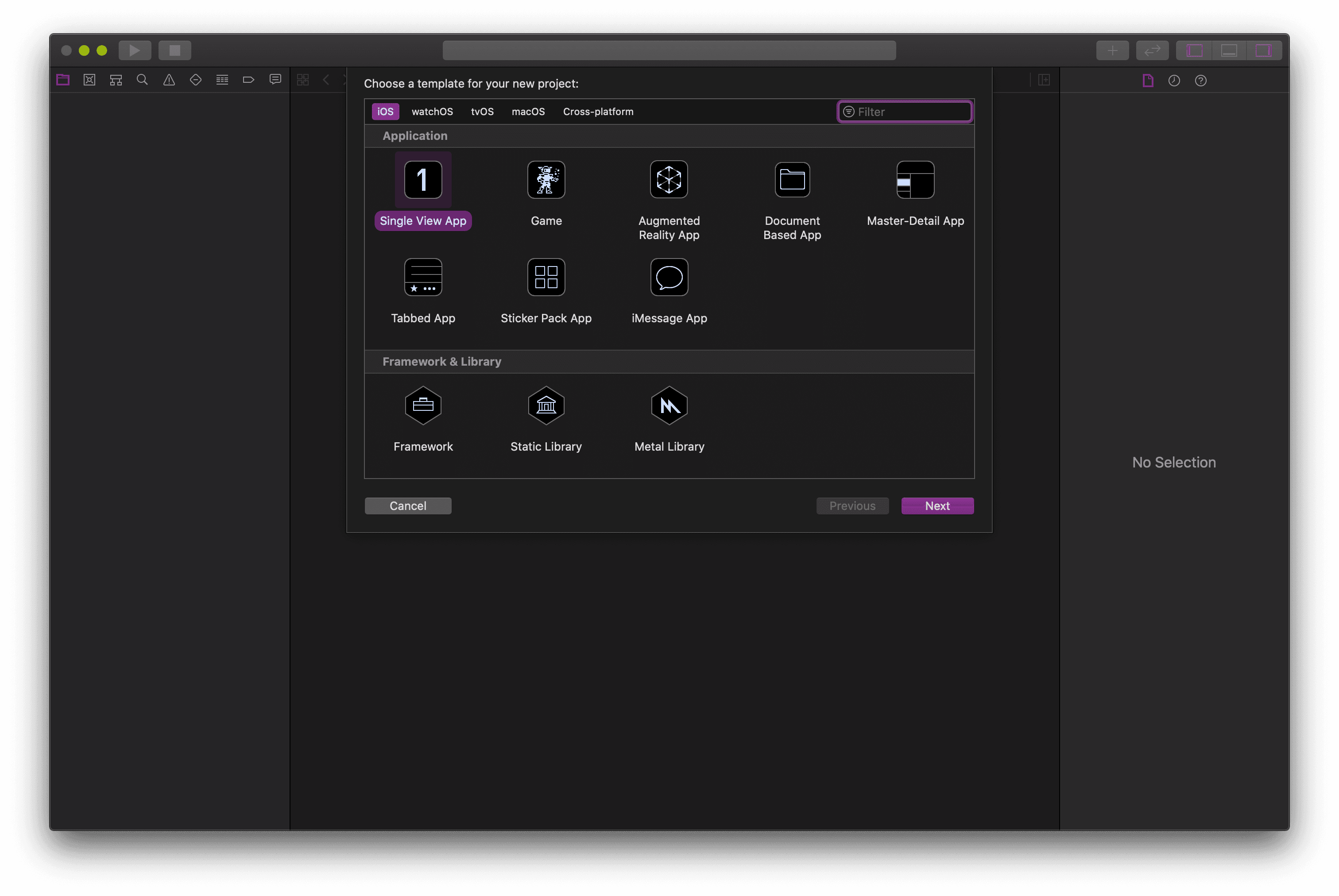1339x896 pixels.
Task: Select the Framework template icon
Action: (x=423, y=405)
